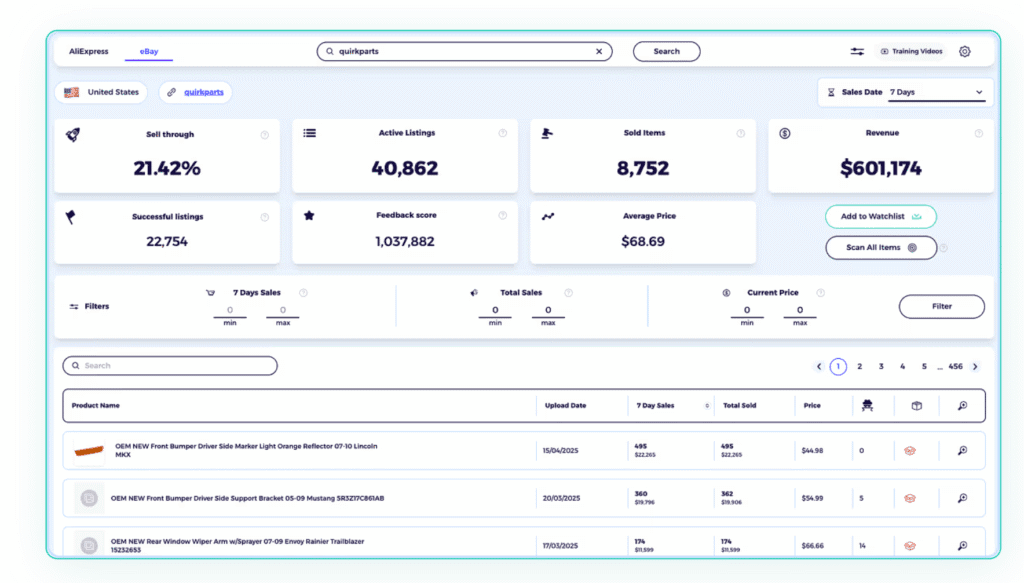1024x583 pixels.
Task: Clear the quirkparts search with the X
Action: 599,51
